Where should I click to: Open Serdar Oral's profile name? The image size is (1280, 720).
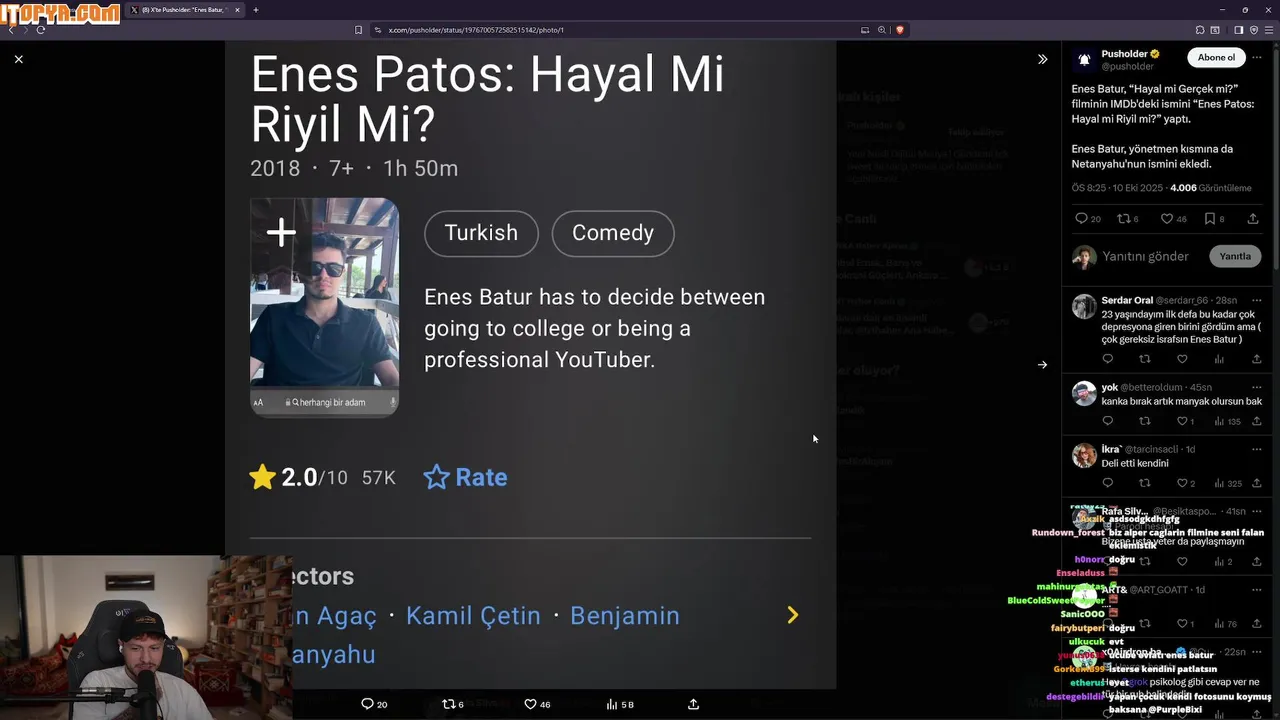1127,300
